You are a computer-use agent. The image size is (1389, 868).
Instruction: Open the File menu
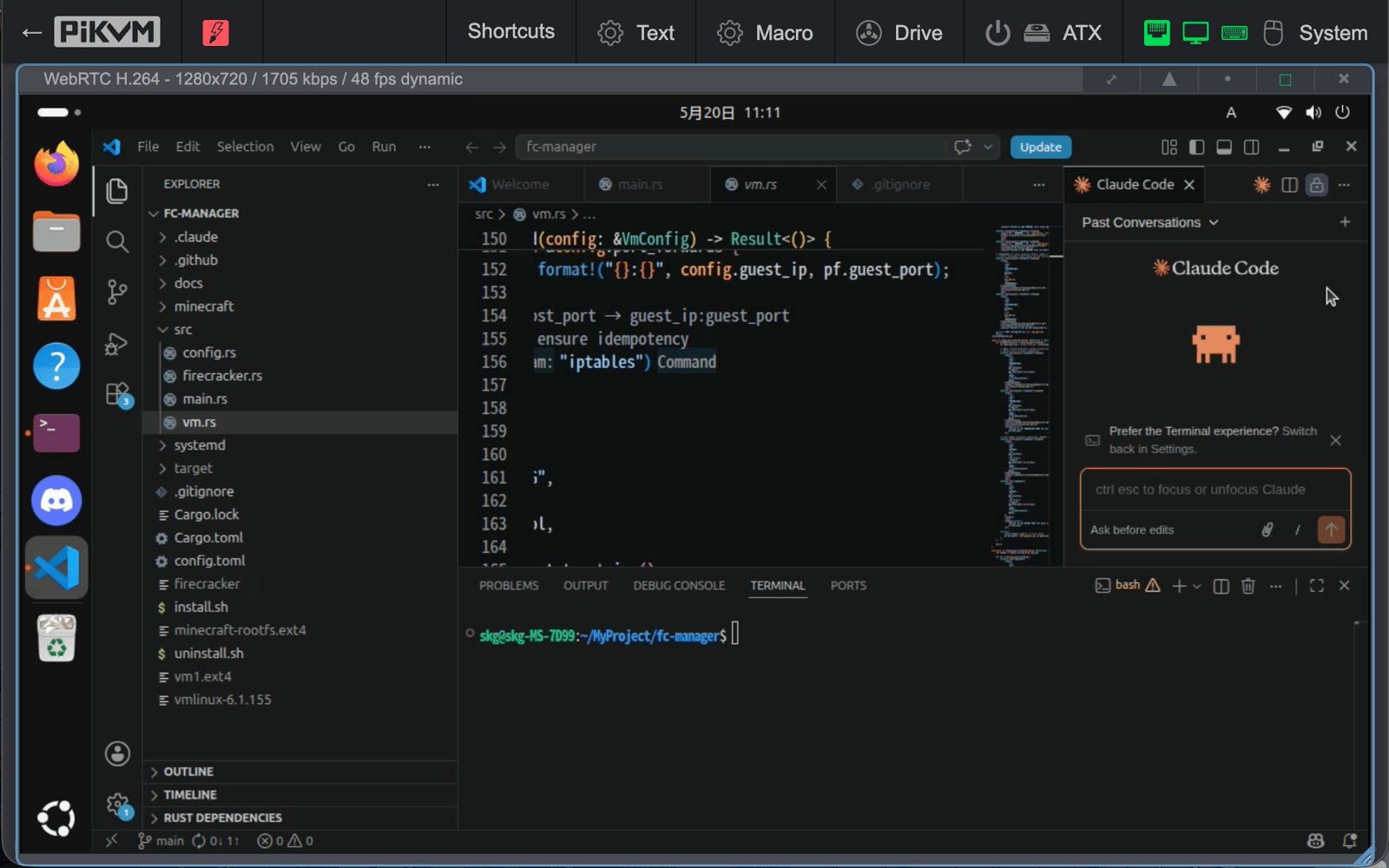[148, 147]
